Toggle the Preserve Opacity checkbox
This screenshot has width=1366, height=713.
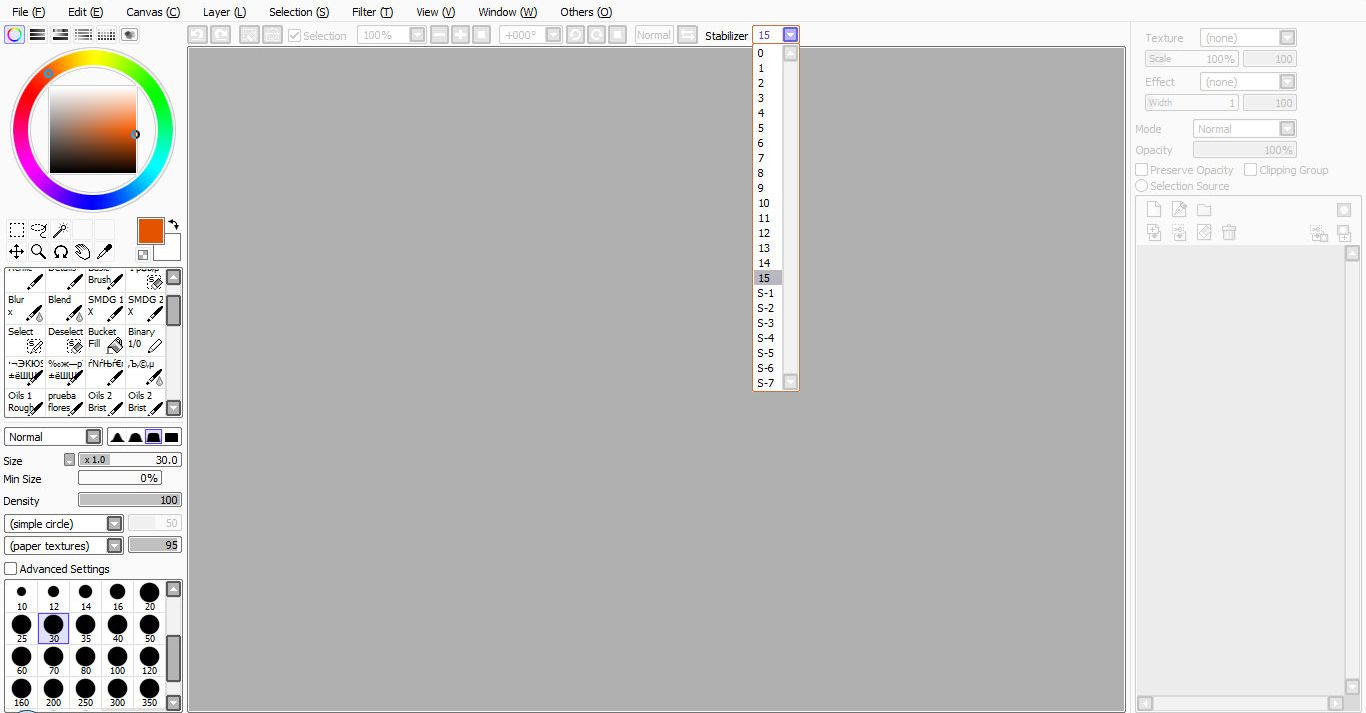click(x=1141, y=170)
